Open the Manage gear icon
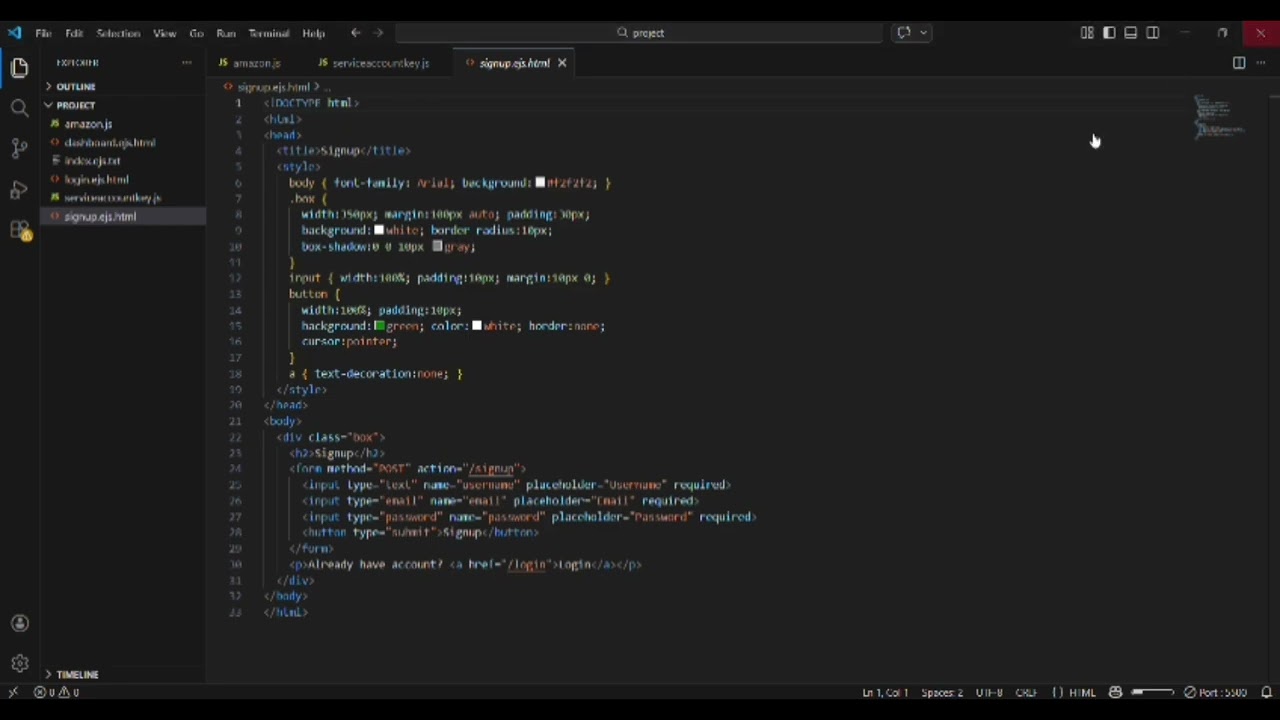Viewport: 1280px width, 720px height. [19, 664]
